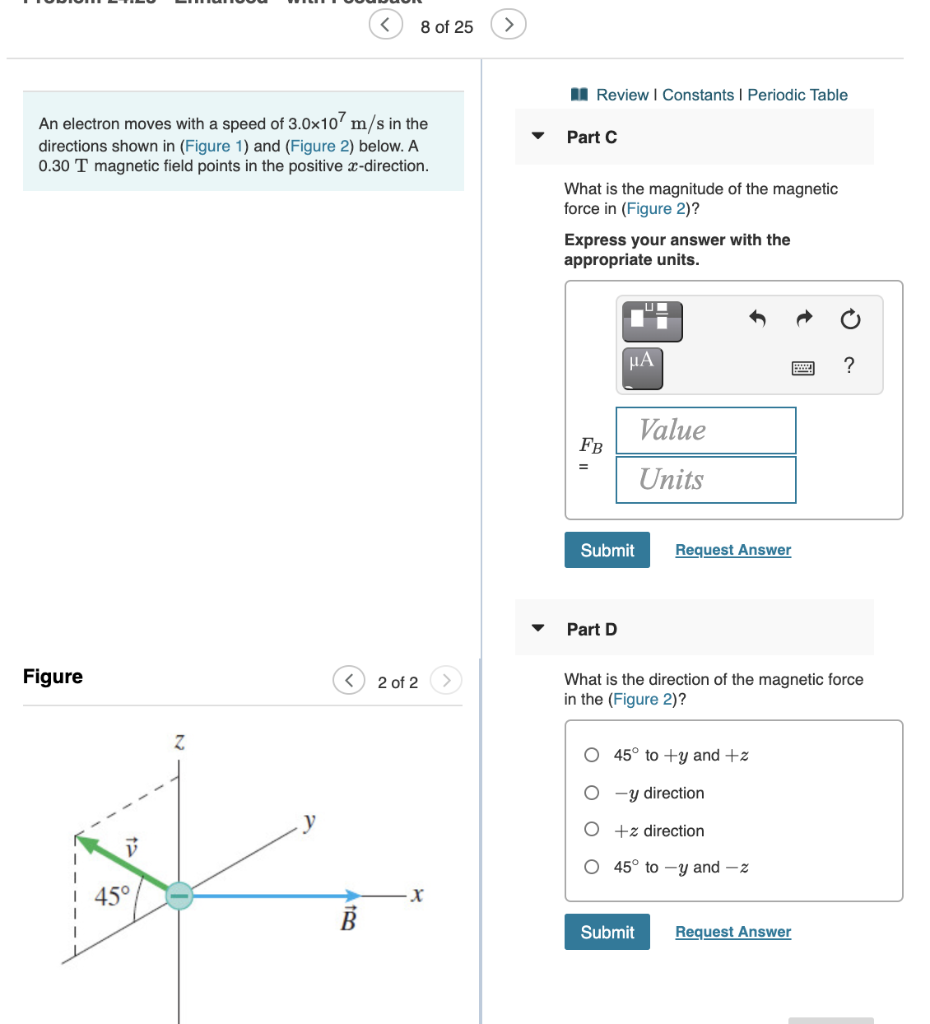Viewport: 930px width, 1024px height.
Task: Select the +z direction answer
Action: [591, 830]
